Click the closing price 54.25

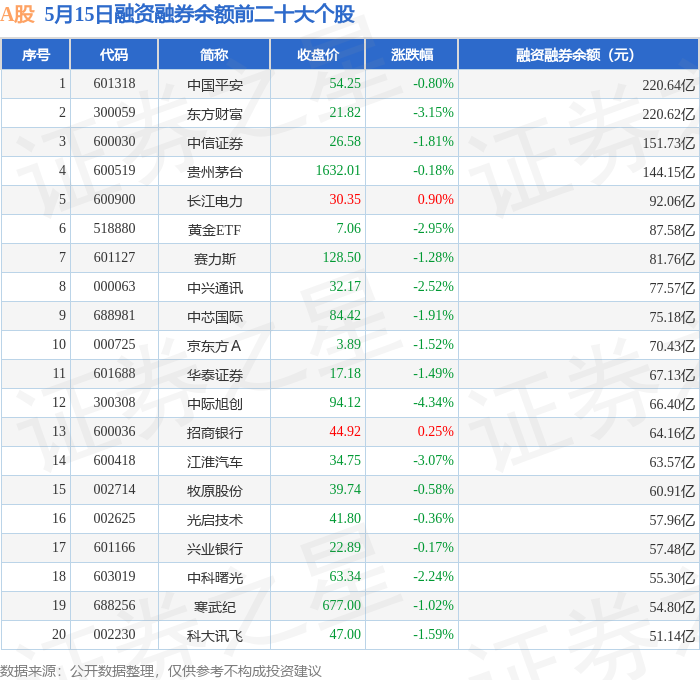click(345, 83)
